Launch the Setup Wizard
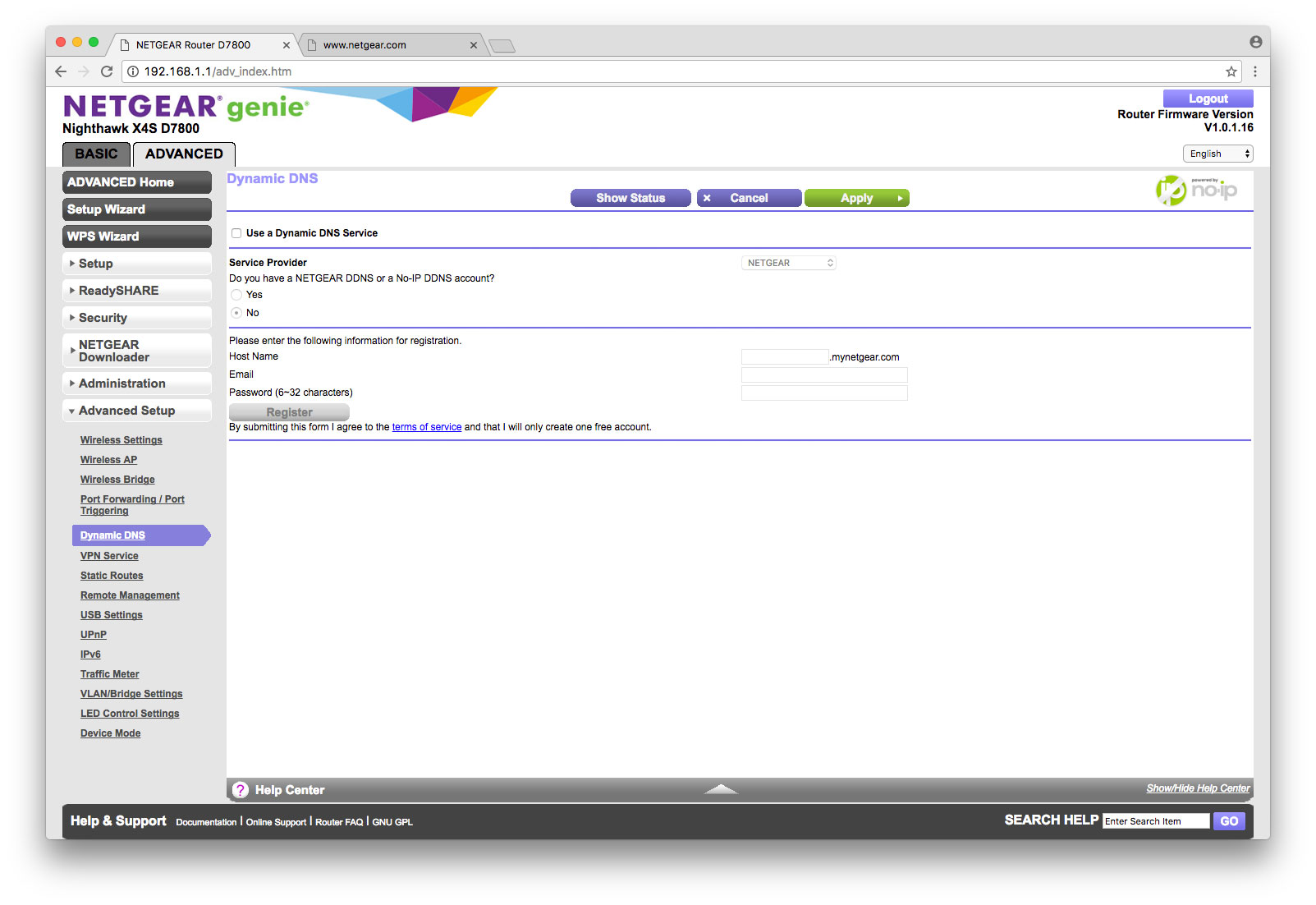Screen dimensions: 1316x905 click(137, 209)
